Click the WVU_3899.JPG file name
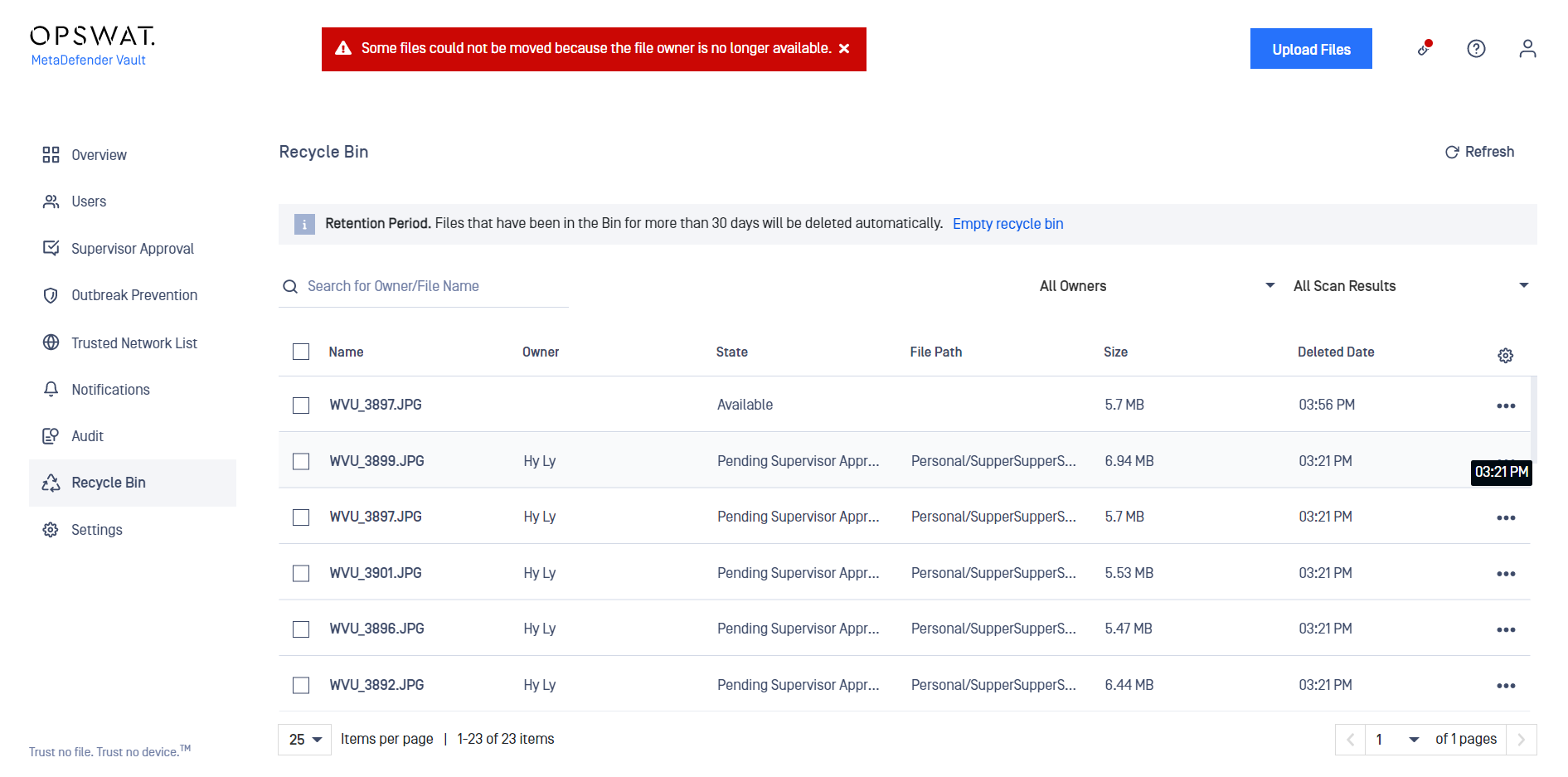This screenshot has height=777, width=1568. pos(376,461)
